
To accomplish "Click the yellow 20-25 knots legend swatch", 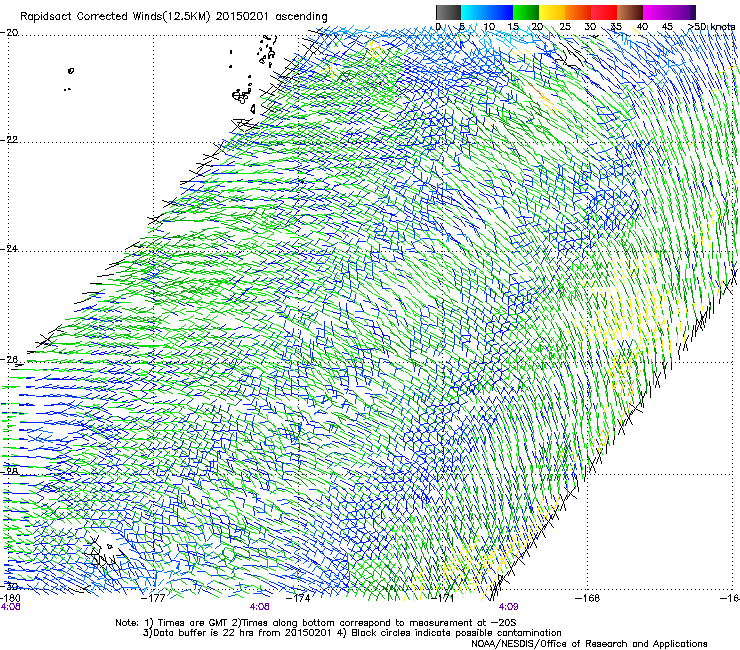I will coord(552,12).
